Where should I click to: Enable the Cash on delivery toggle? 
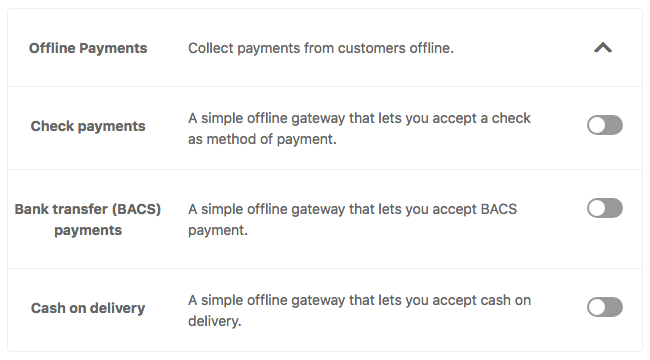click(x=605, y=307)
